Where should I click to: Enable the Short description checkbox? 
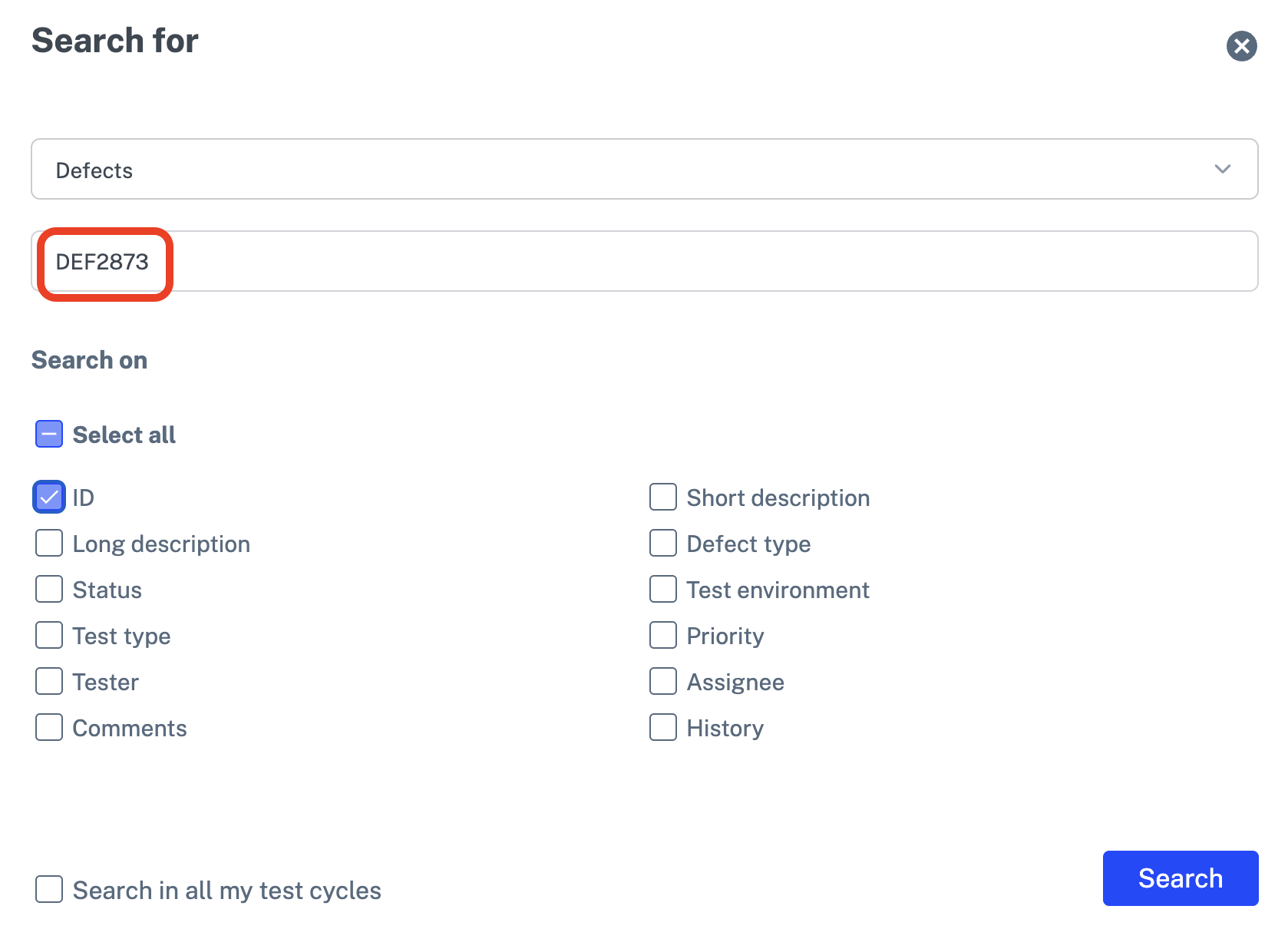(x=663, y=498)
